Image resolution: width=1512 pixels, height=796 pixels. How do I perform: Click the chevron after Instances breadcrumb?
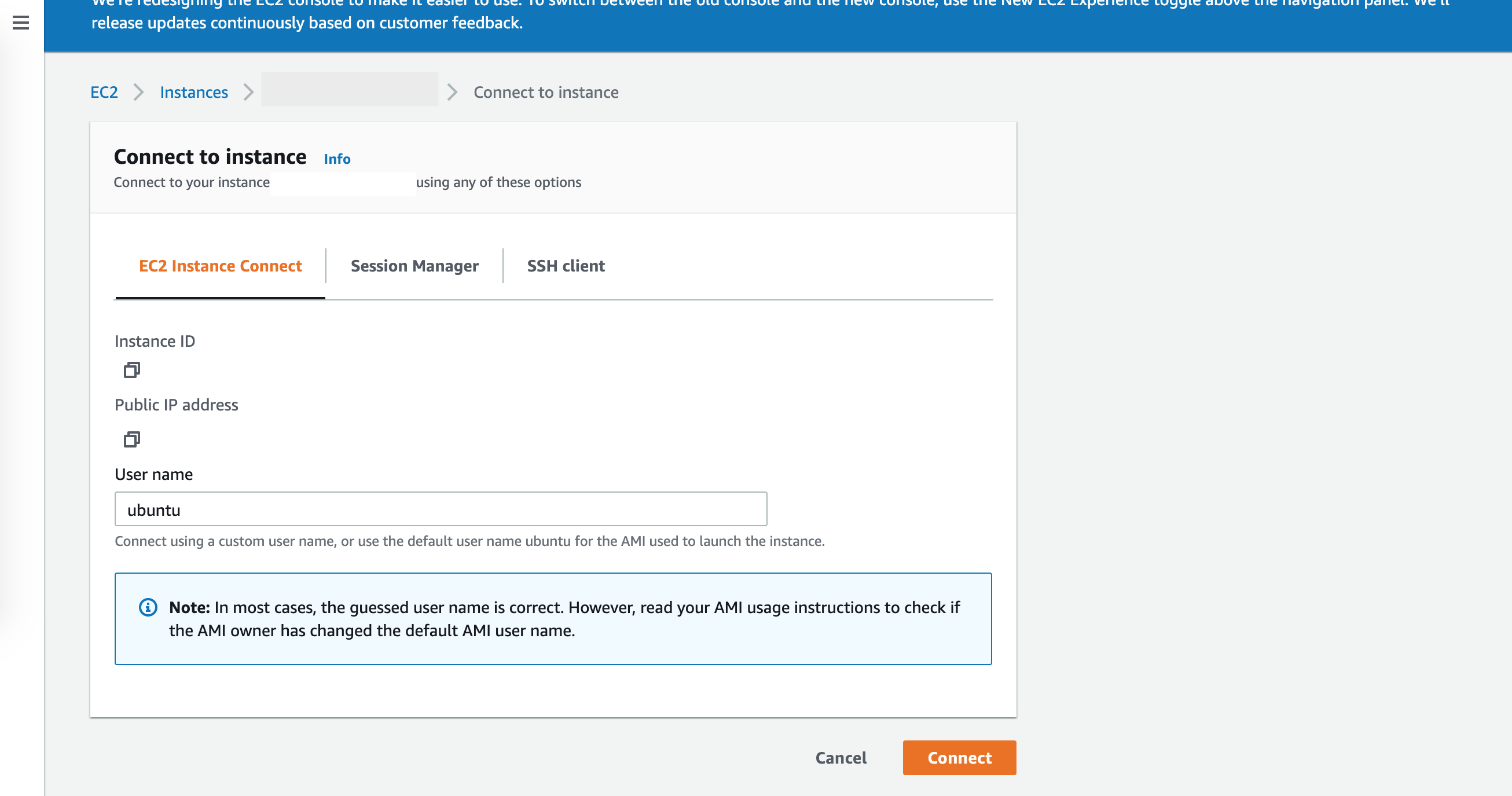pyautogui.click(x=249, y=92)
